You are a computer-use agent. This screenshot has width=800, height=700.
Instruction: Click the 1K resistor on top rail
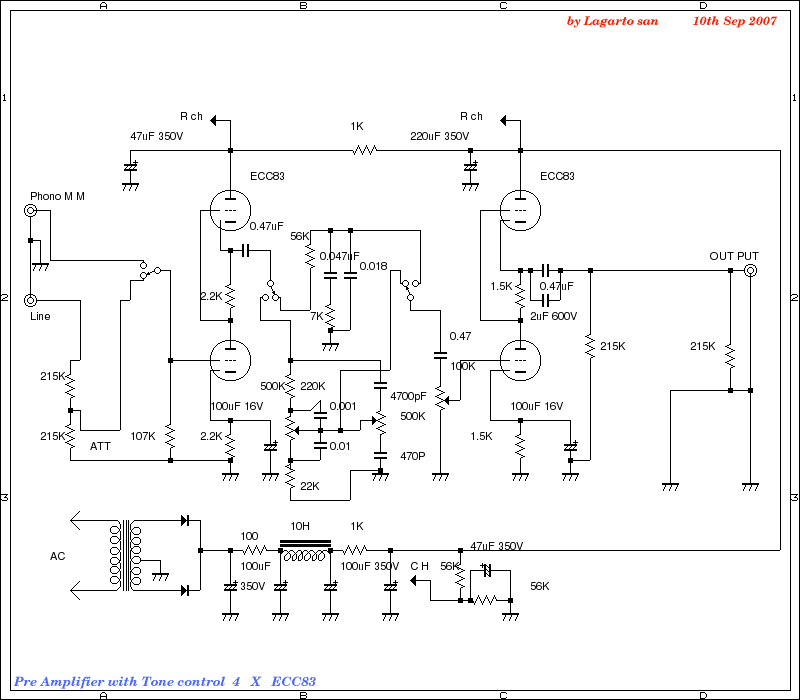[364, 151]
